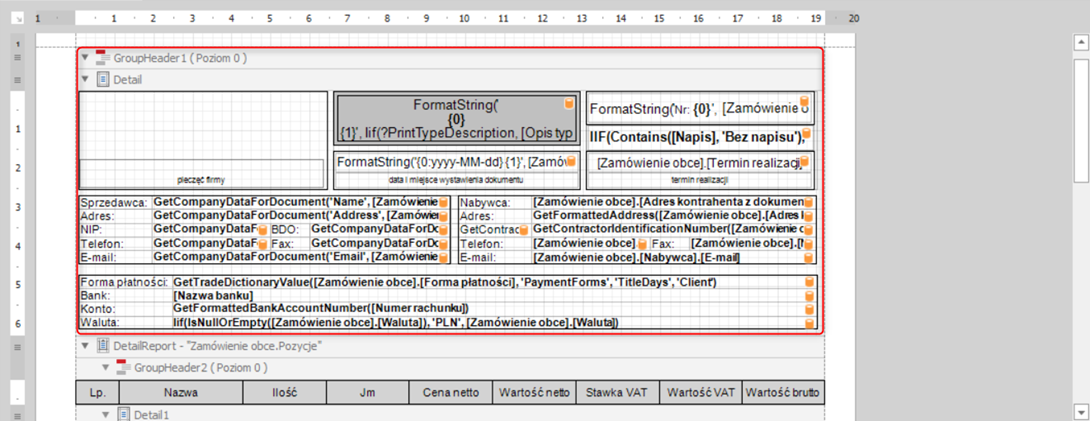The image size is (1090, 421).
Task: Click database icon on Termin realizacji field
Action: [x=805, y=162]
